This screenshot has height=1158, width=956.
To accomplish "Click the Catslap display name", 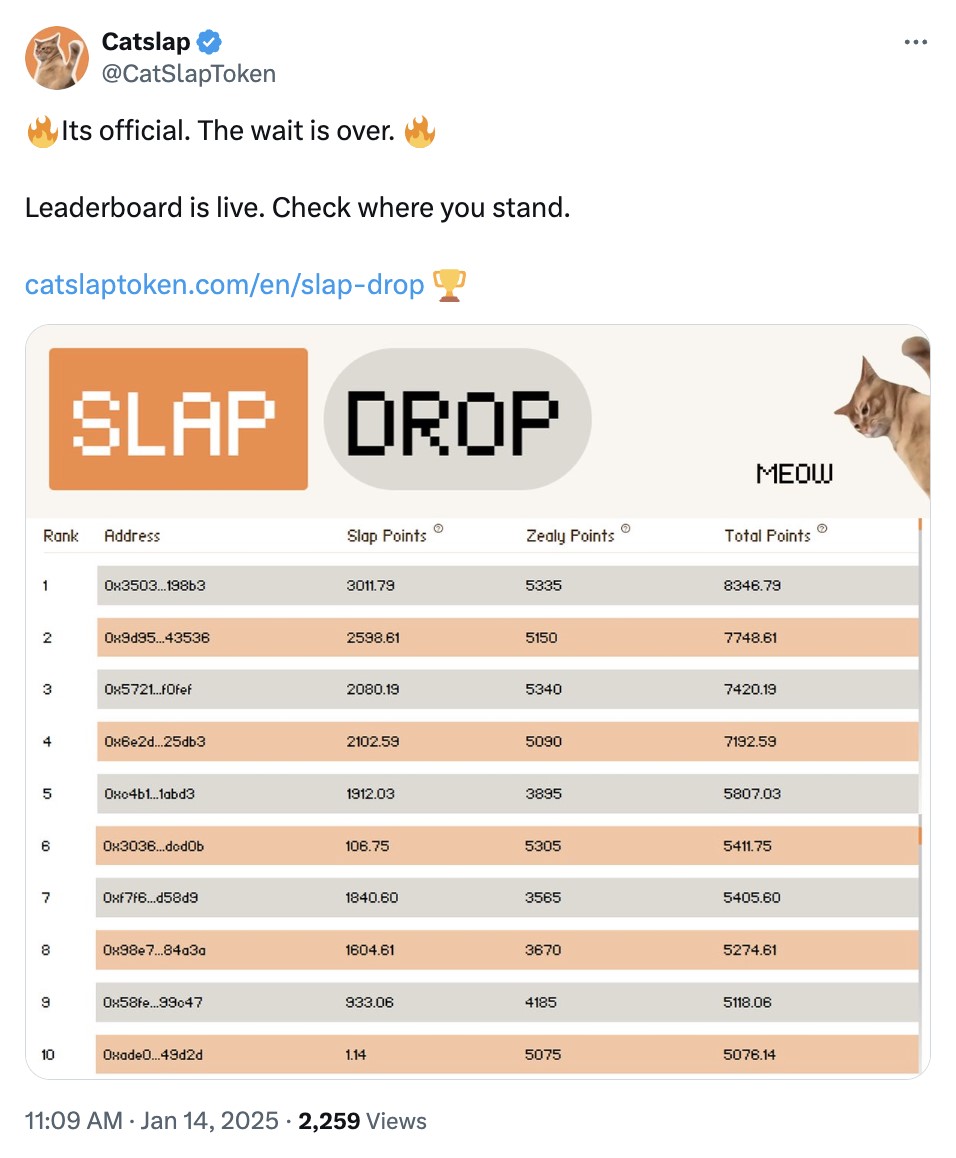I will 146,41.
